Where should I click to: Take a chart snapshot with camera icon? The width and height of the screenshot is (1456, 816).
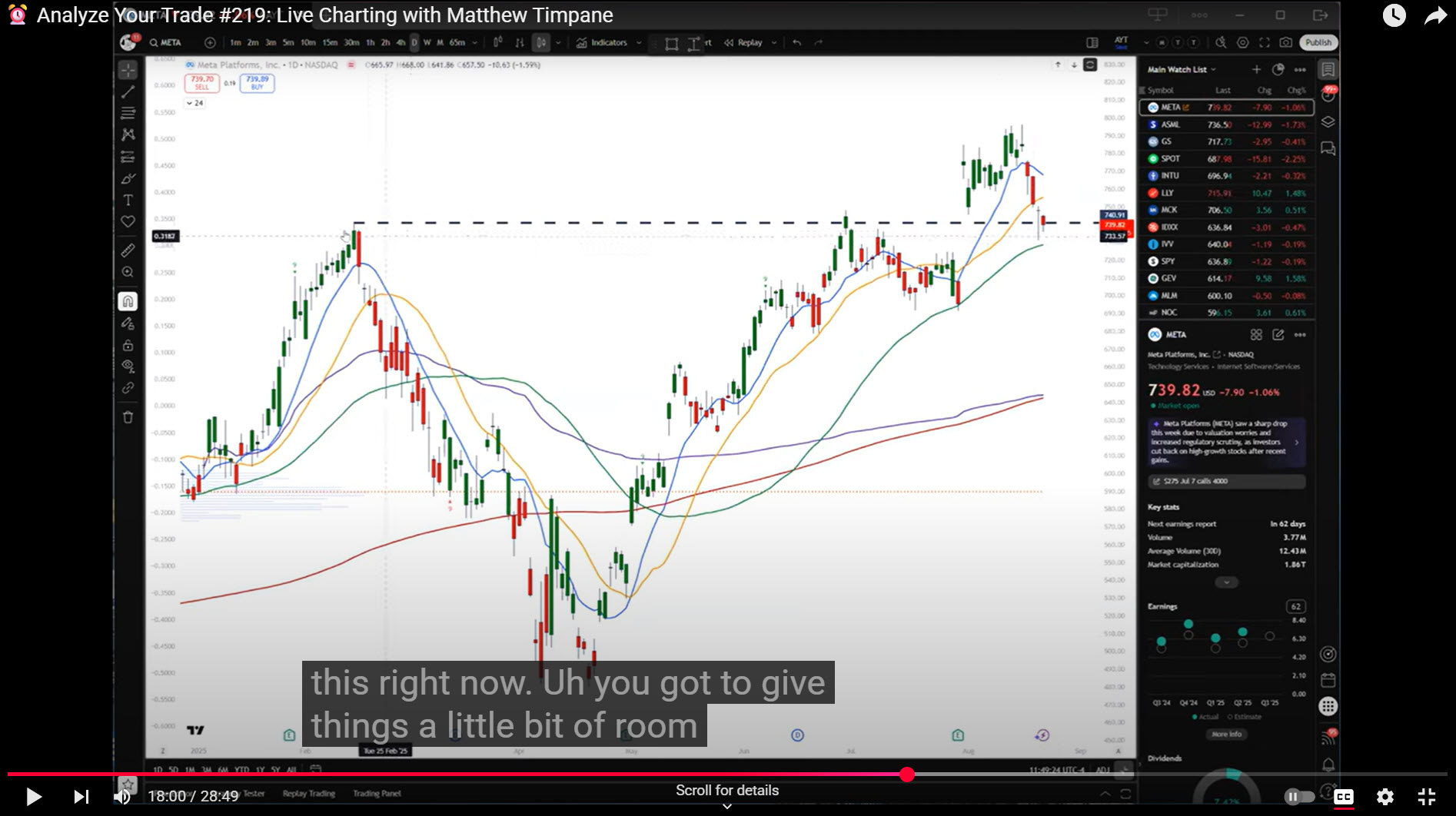1286,42
